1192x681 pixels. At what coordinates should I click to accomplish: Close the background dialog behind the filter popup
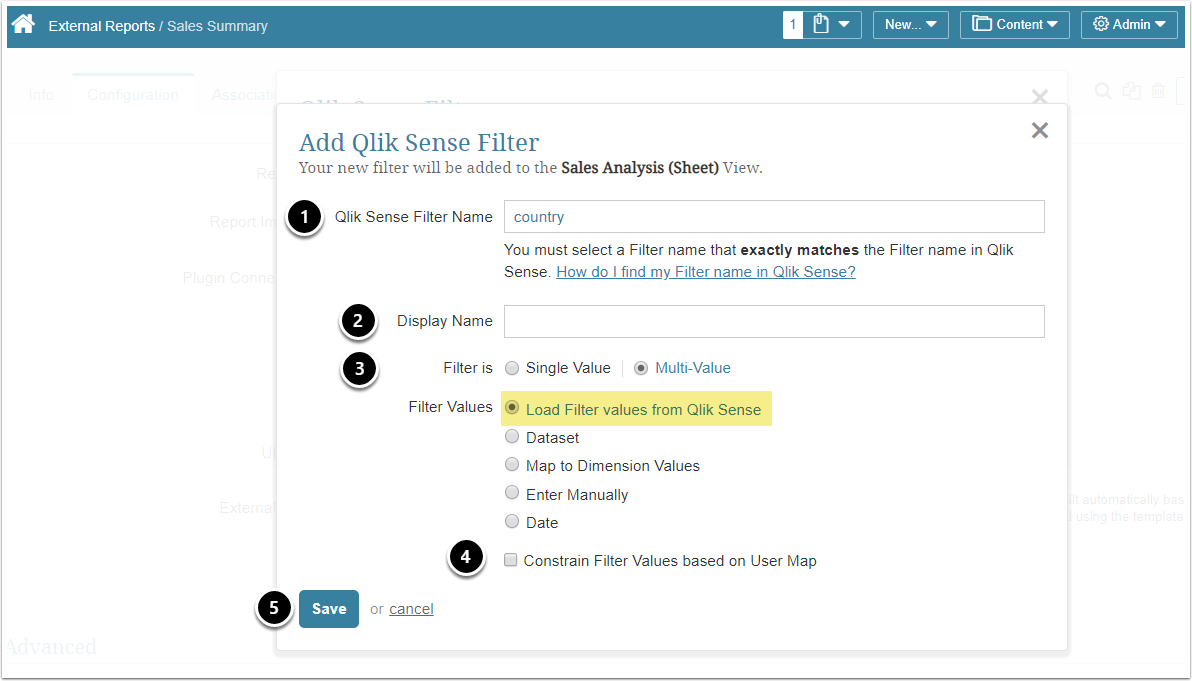[1039, 96]
